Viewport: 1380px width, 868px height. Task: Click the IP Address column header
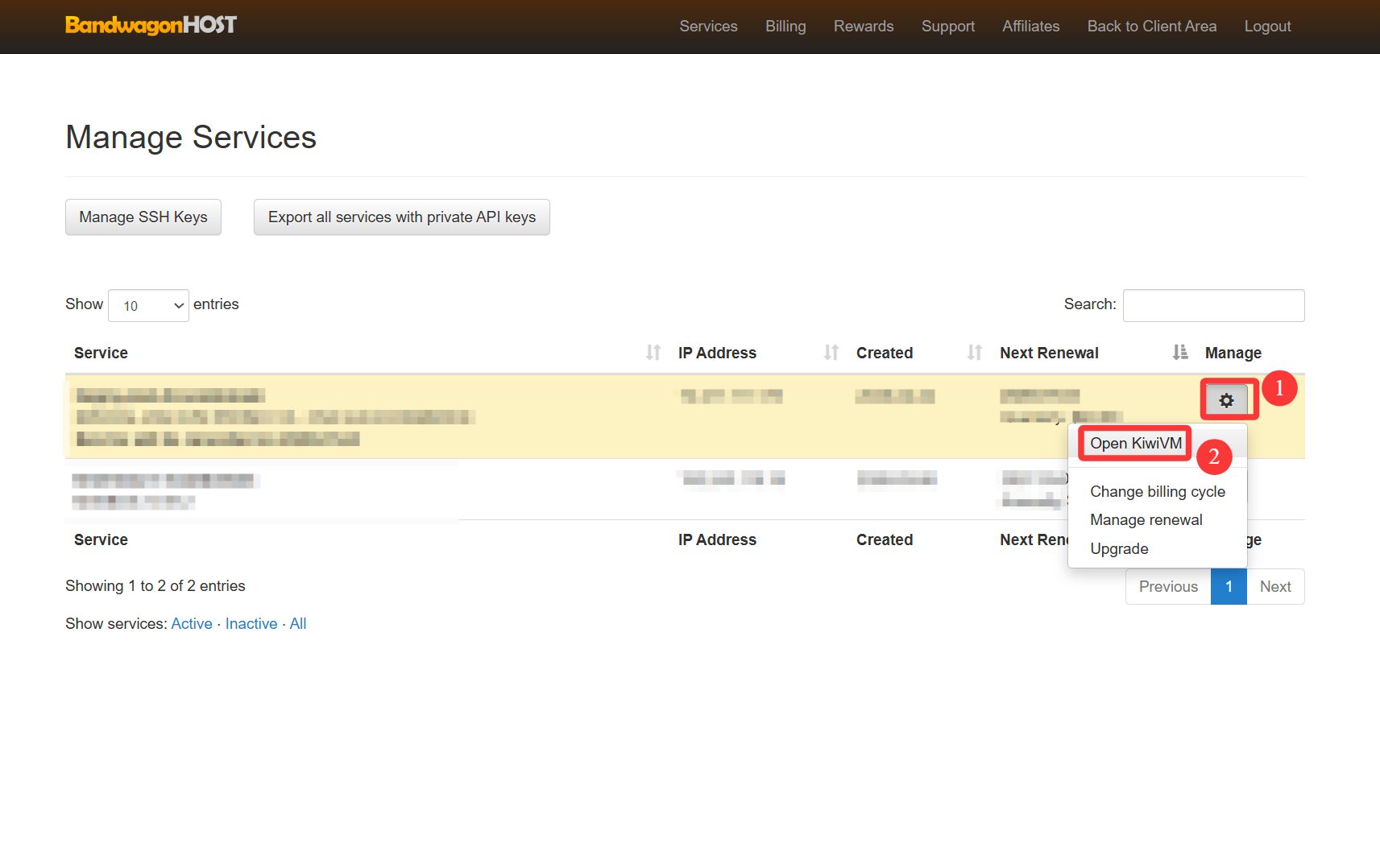click(x=717, y=353)
